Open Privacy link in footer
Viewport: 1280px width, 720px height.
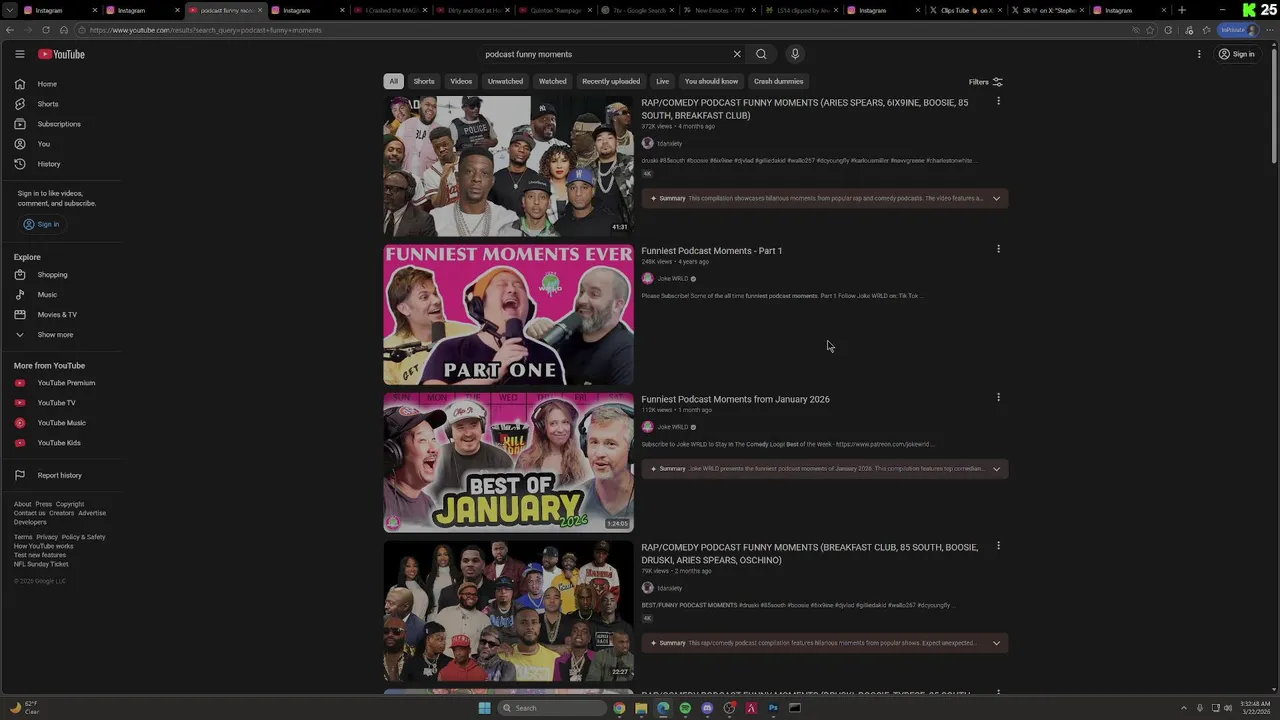(x=47, y=537)
